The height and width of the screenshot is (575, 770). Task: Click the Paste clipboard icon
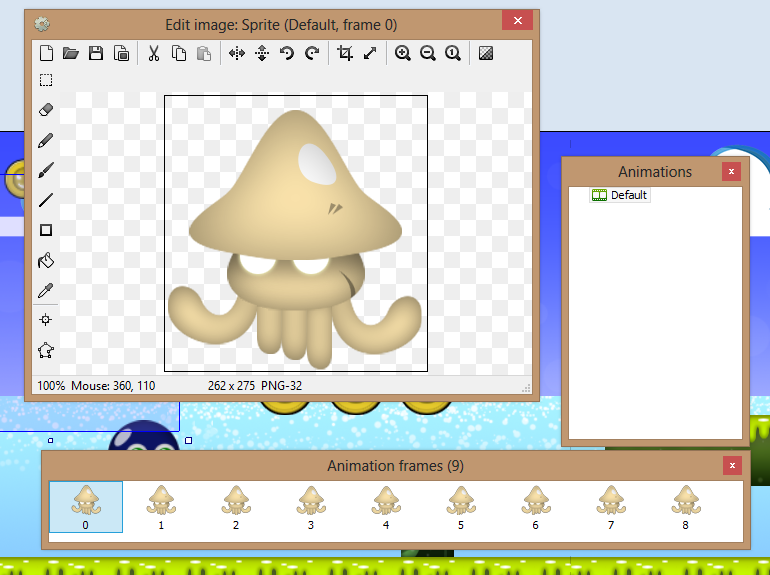[204, 53]
